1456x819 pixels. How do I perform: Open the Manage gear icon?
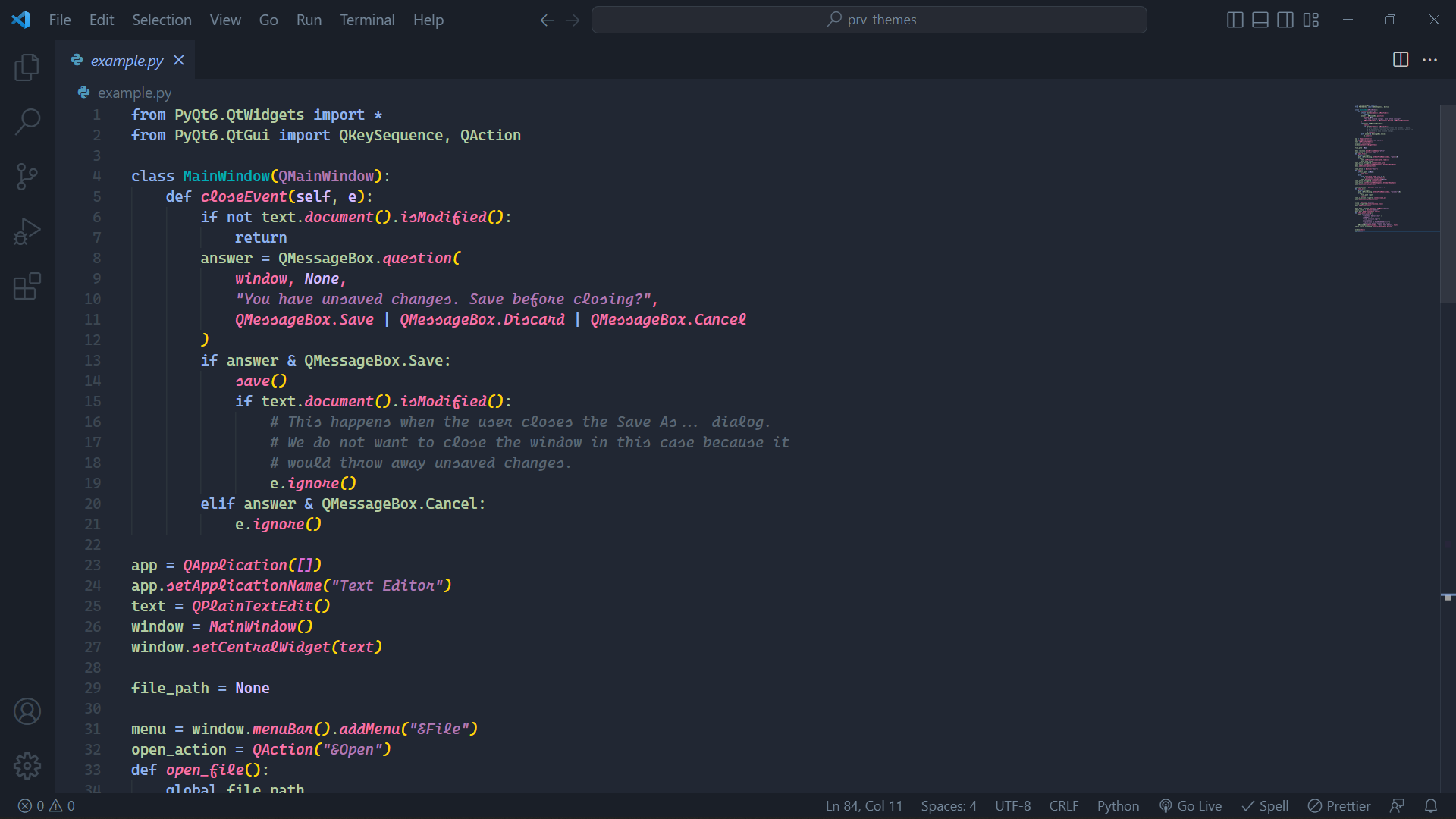(x=27, y=766)
